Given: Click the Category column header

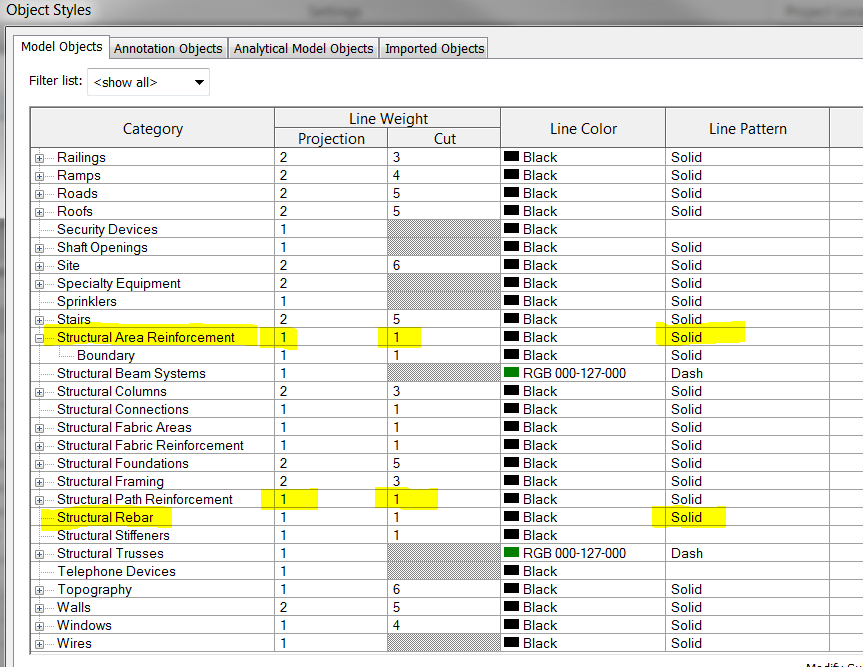Looking at the screenshot, I should point(152,129).
